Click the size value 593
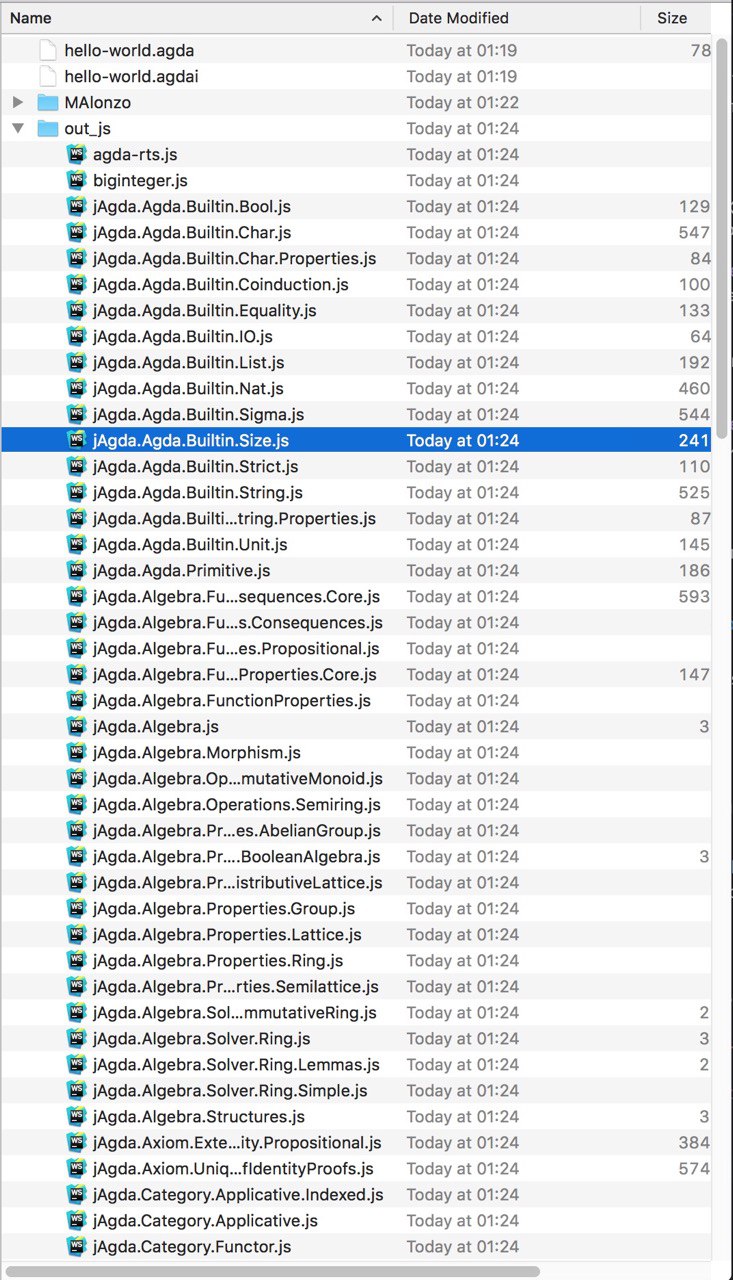This screenshot has width=733, height=1280. 694,596
